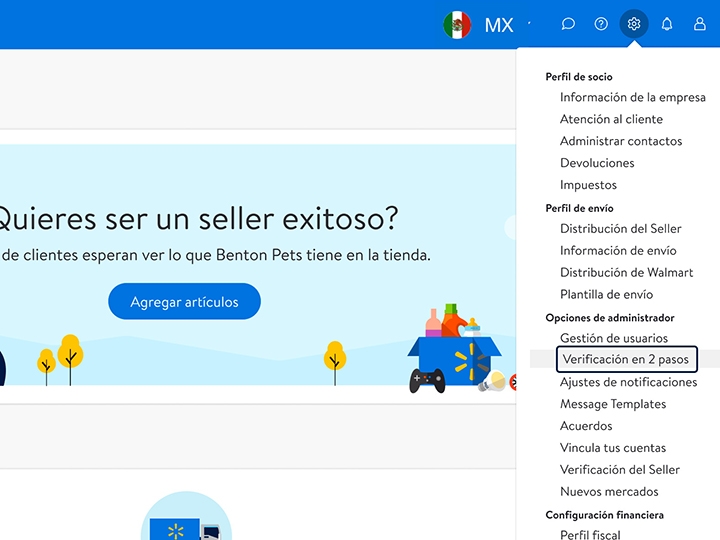The image size is (720, 540).
Task: Click the Mexico flag icon
Action: pos(457,24)
